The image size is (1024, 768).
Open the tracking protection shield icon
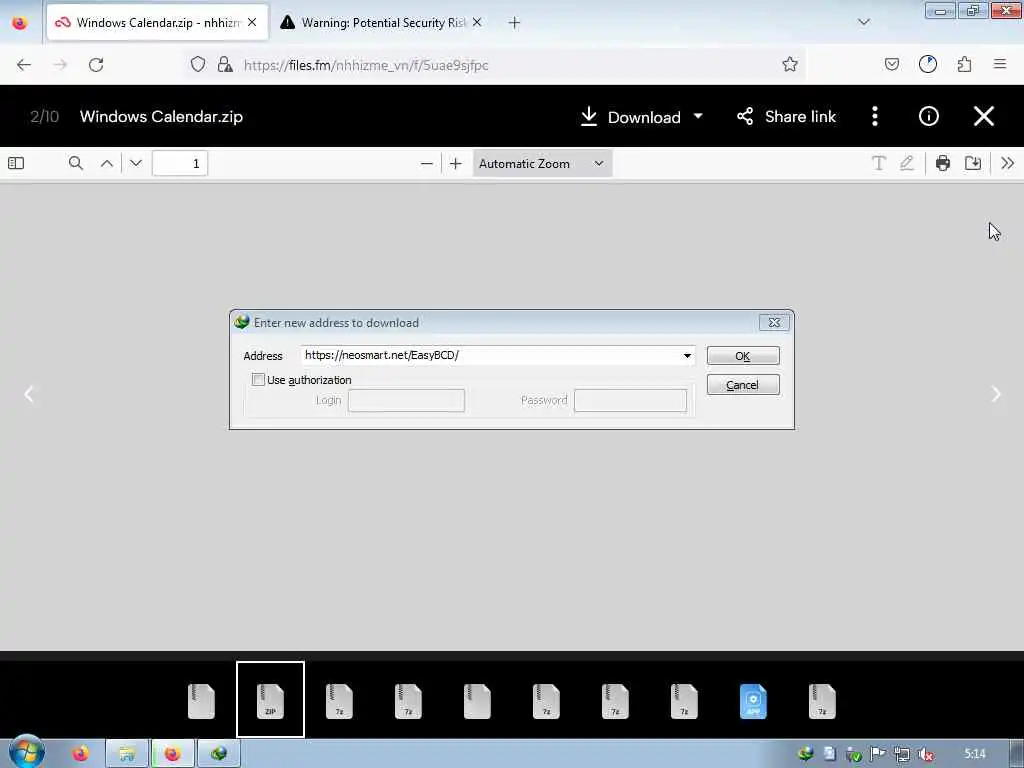click(198, 64)
